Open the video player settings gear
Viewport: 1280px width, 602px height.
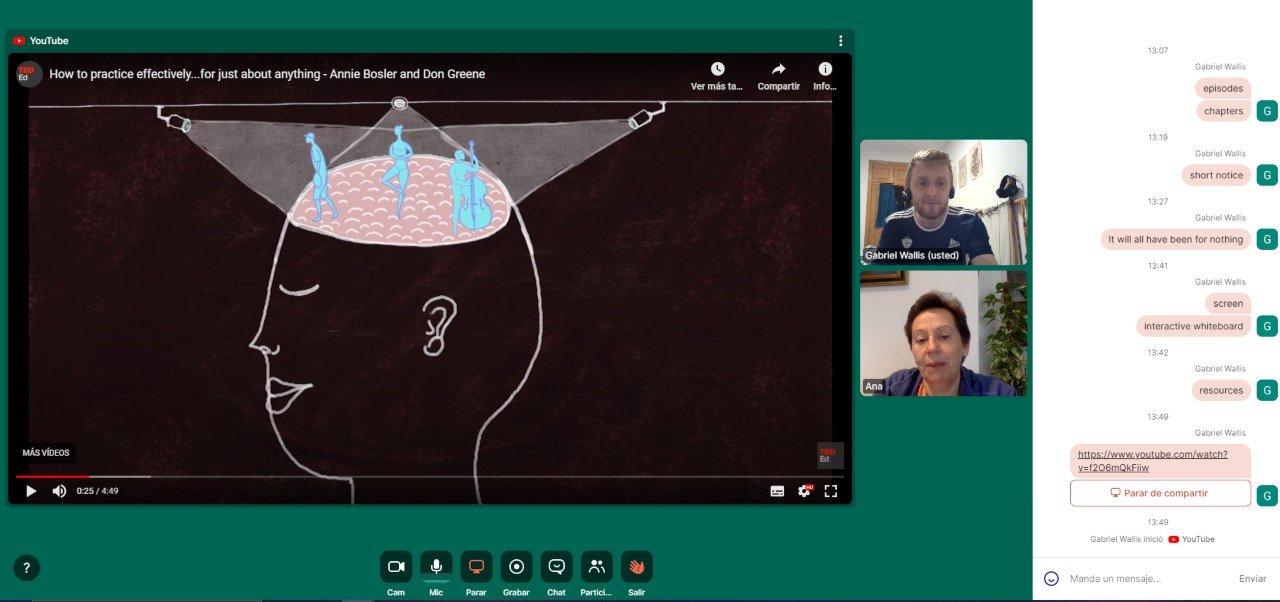point(804,491)
